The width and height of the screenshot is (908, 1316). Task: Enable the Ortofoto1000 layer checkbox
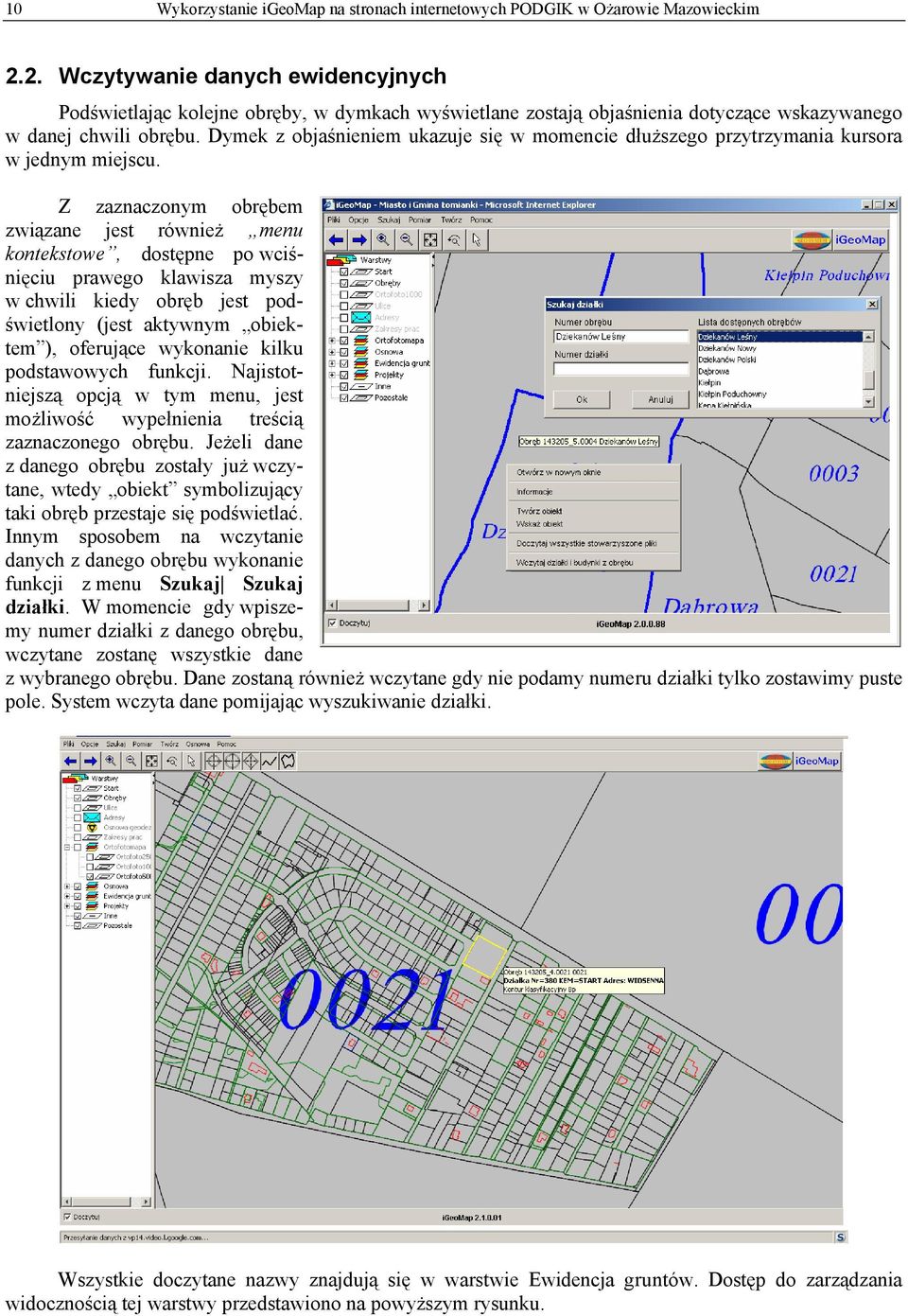tap(345, 294)
